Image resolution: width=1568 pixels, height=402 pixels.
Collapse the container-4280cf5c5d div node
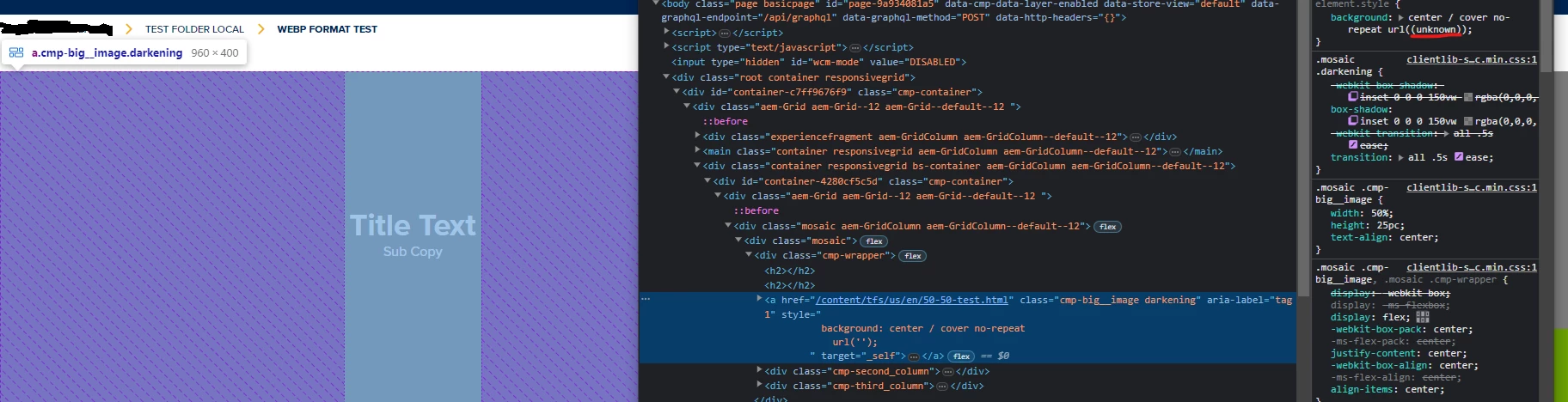[x=707, y=180]
